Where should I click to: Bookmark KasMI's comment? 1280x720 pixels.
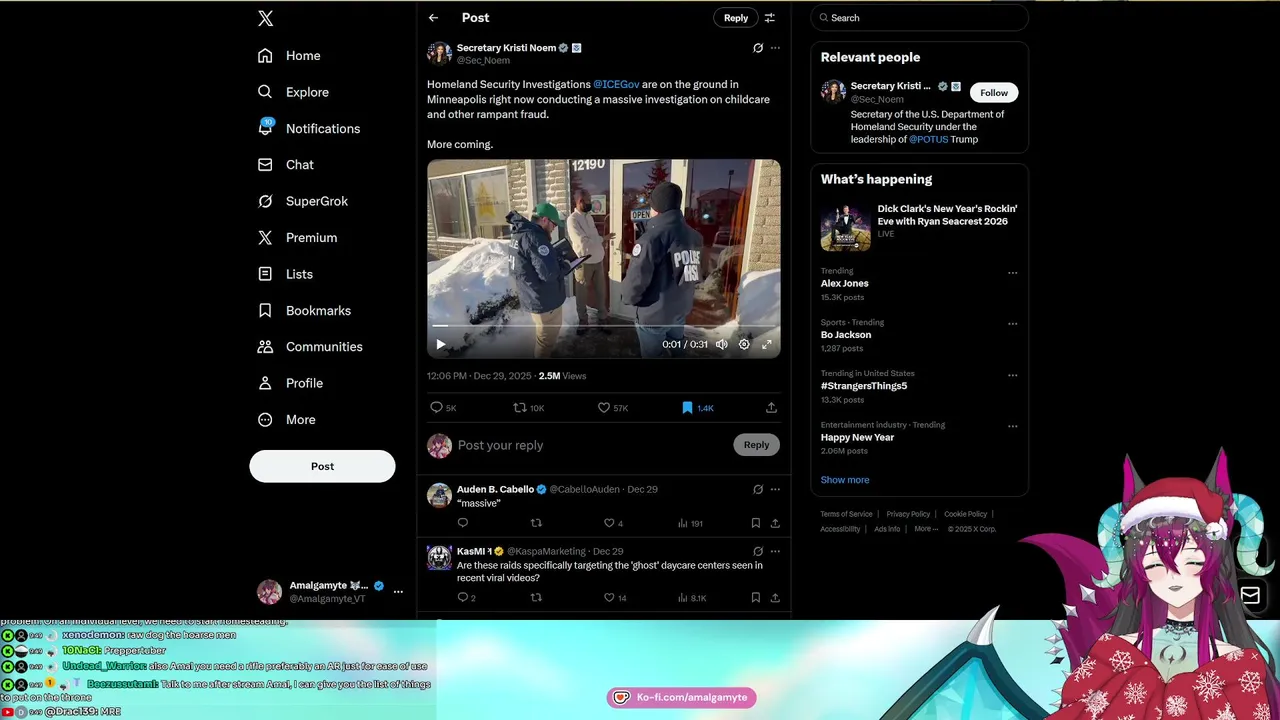click(x=756, y=598)
